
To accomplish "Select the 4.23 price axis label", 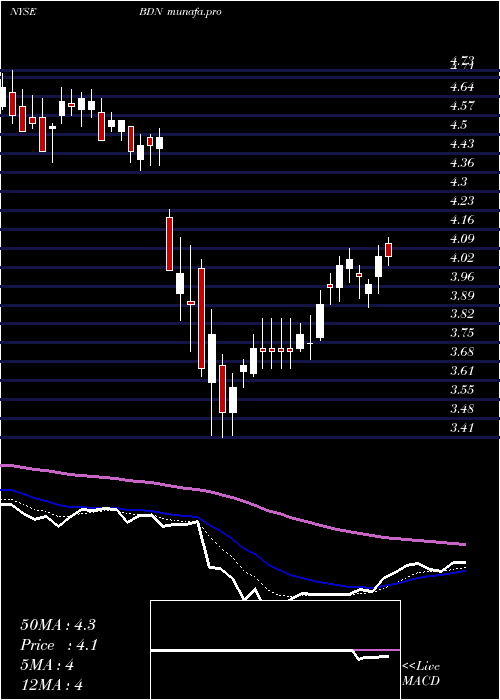I will 462,200.
